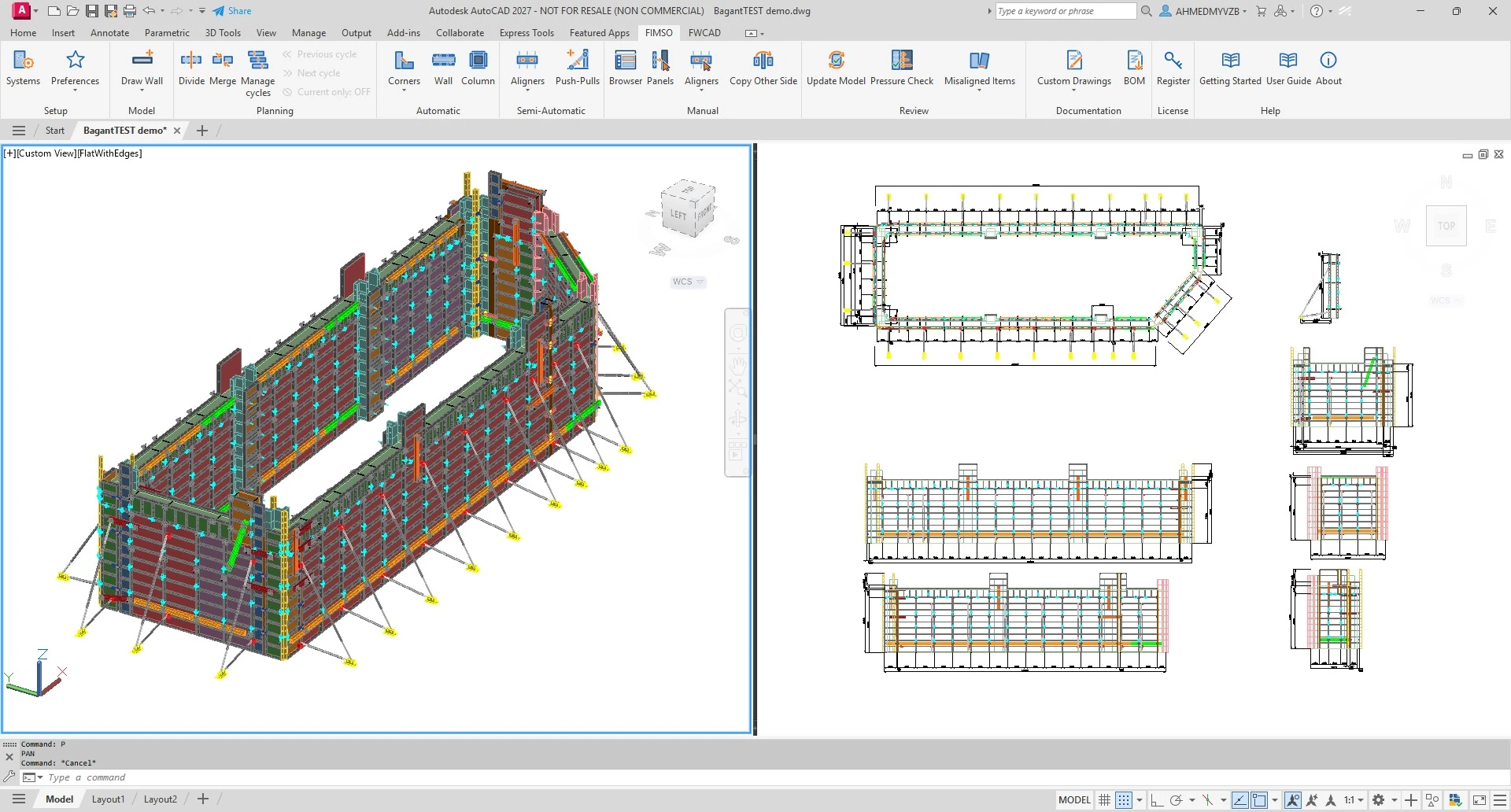Open Getting Started help
The width and height of the screenshot is (1511, 812).
click(1230, 68)
